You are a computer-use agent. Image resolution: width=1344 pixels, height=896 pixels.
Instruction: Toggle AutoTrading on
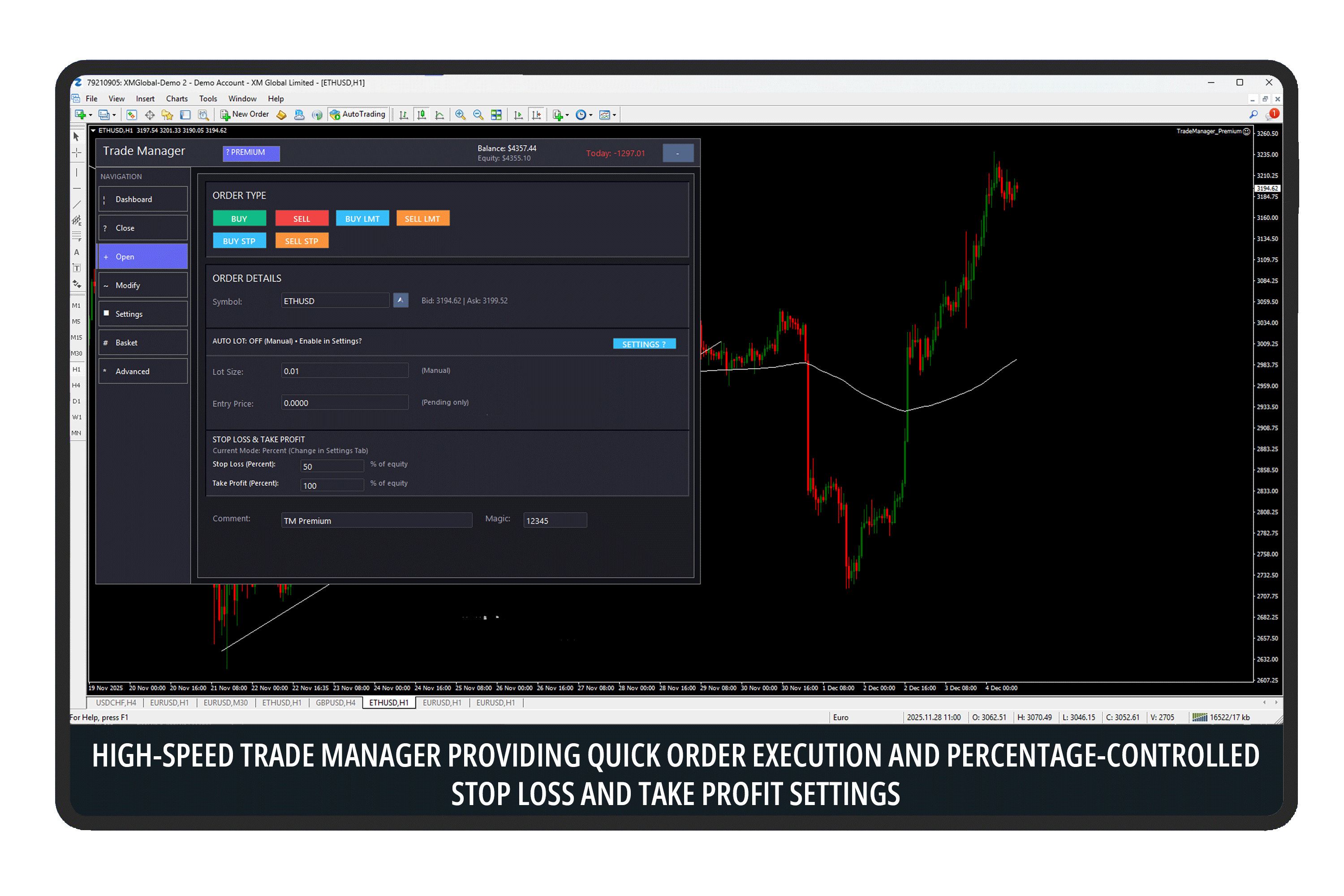point(358,114)
